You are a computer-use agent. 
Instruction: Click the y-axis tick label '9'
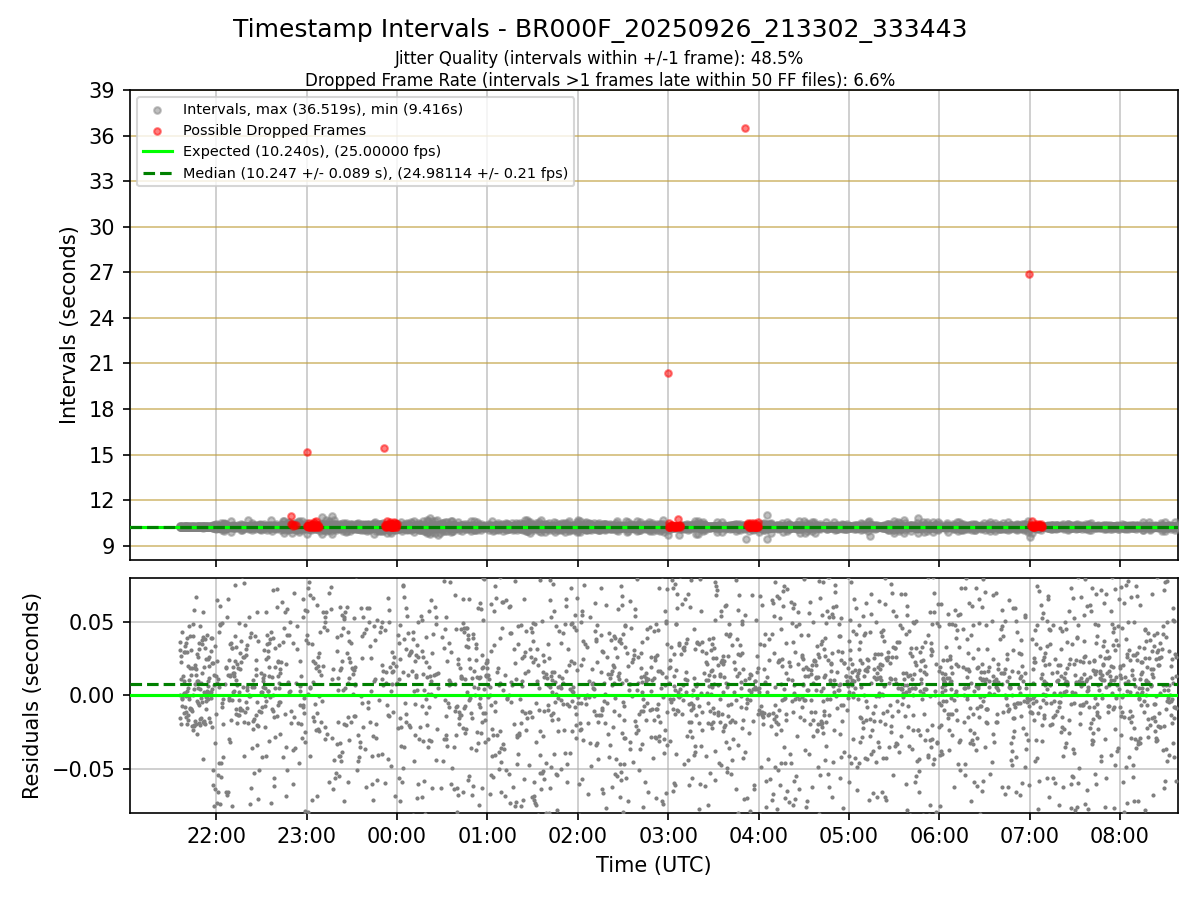[107, 546]
